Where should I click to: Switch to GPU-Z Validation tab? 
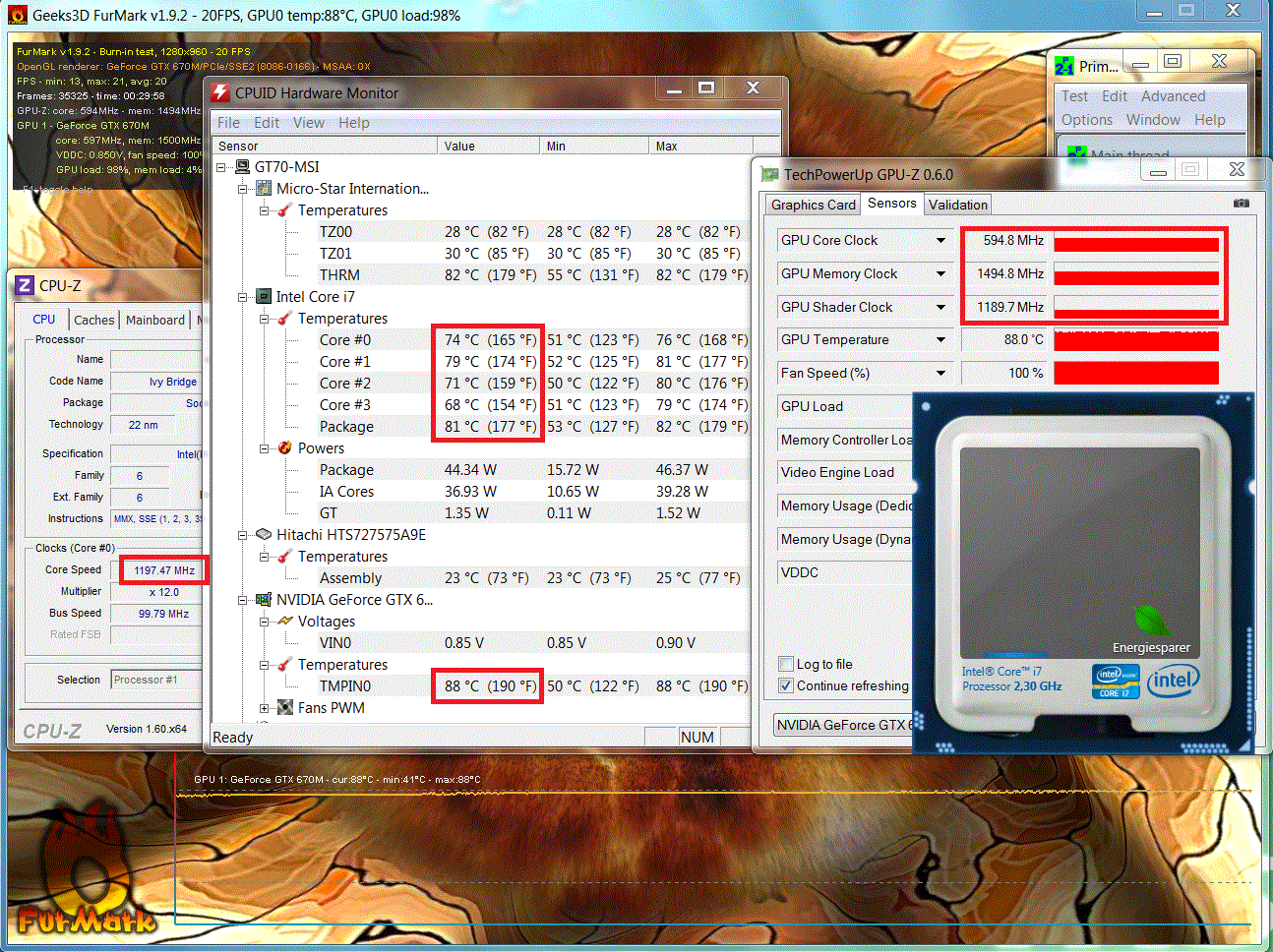coord(958,205)
